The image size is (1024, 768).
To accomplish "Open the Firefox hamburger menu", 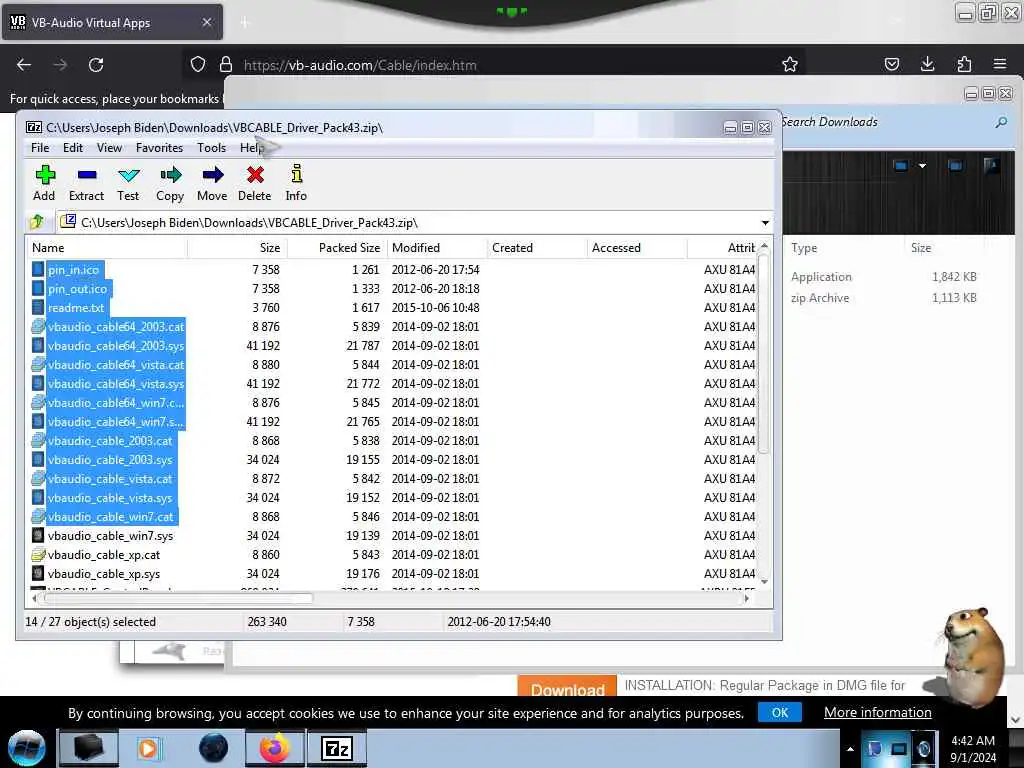I will (x=1000, y=64).
